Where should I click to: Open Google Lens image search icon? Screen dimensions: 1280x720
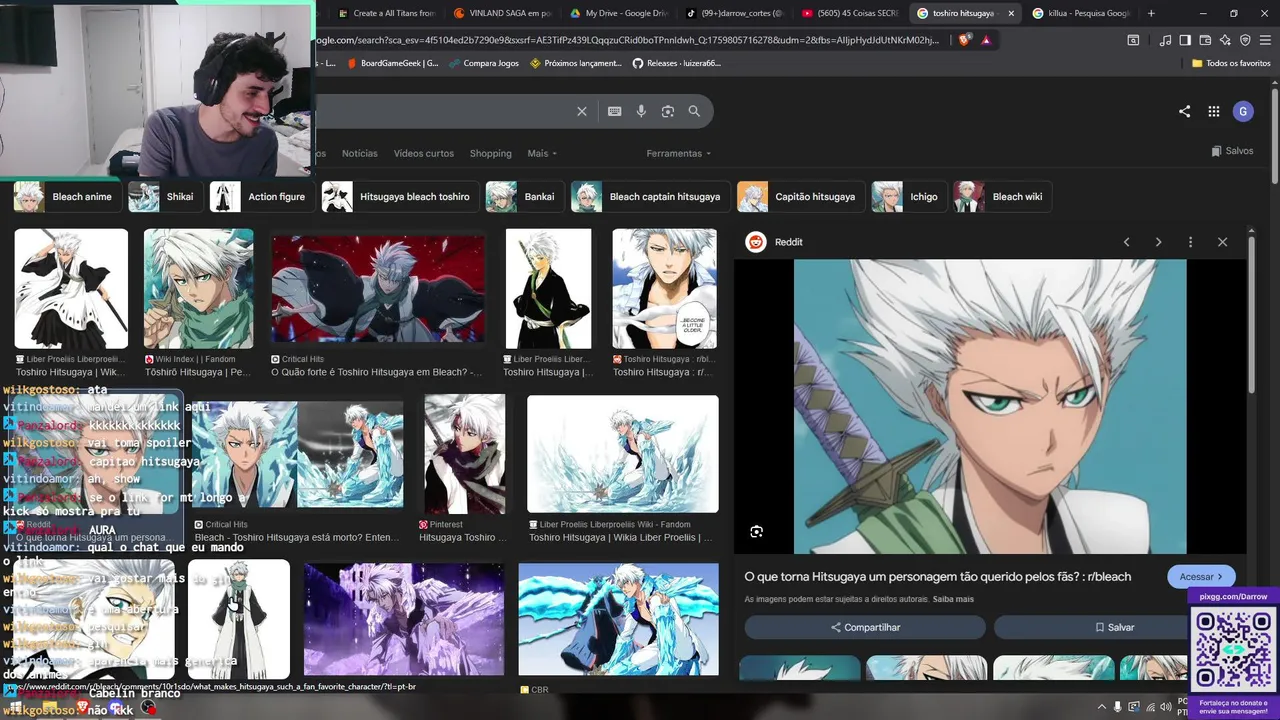(x=668, y=111)
